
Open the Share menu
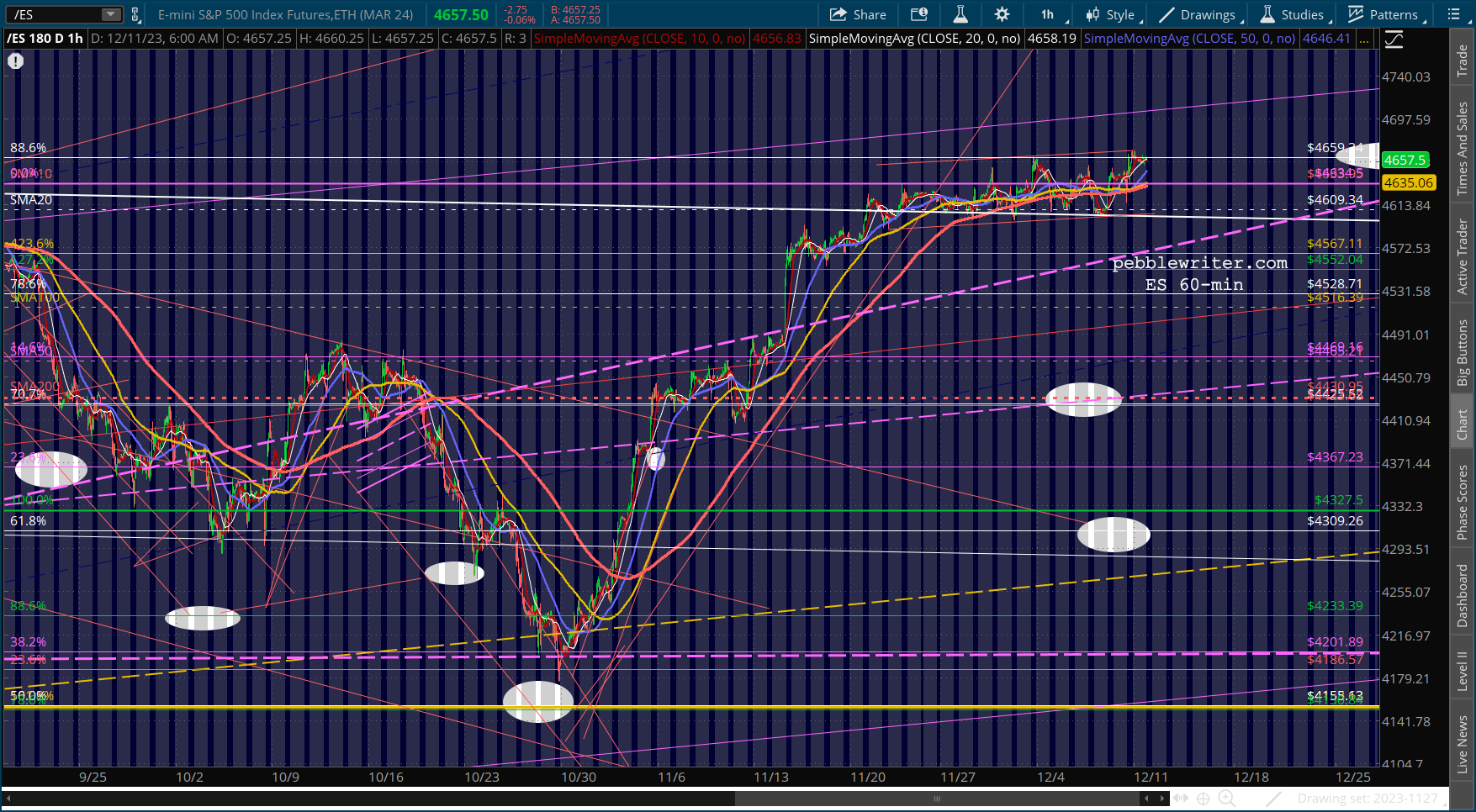pos(858,14)
